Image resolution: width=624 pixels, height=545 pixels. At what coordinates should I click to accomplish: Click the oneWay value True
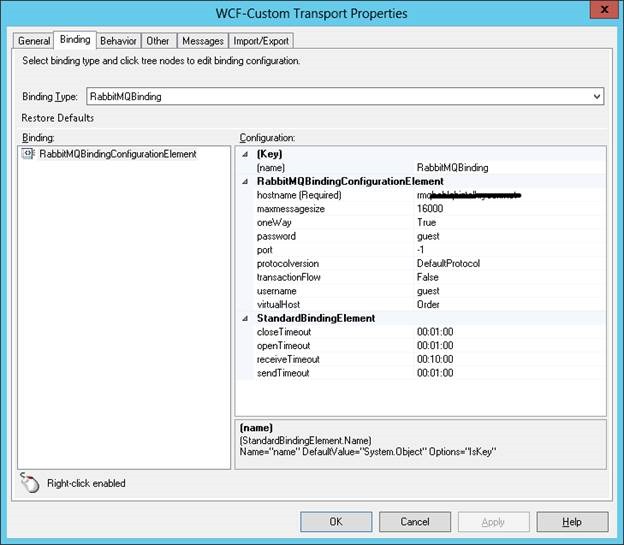[426, 223]
